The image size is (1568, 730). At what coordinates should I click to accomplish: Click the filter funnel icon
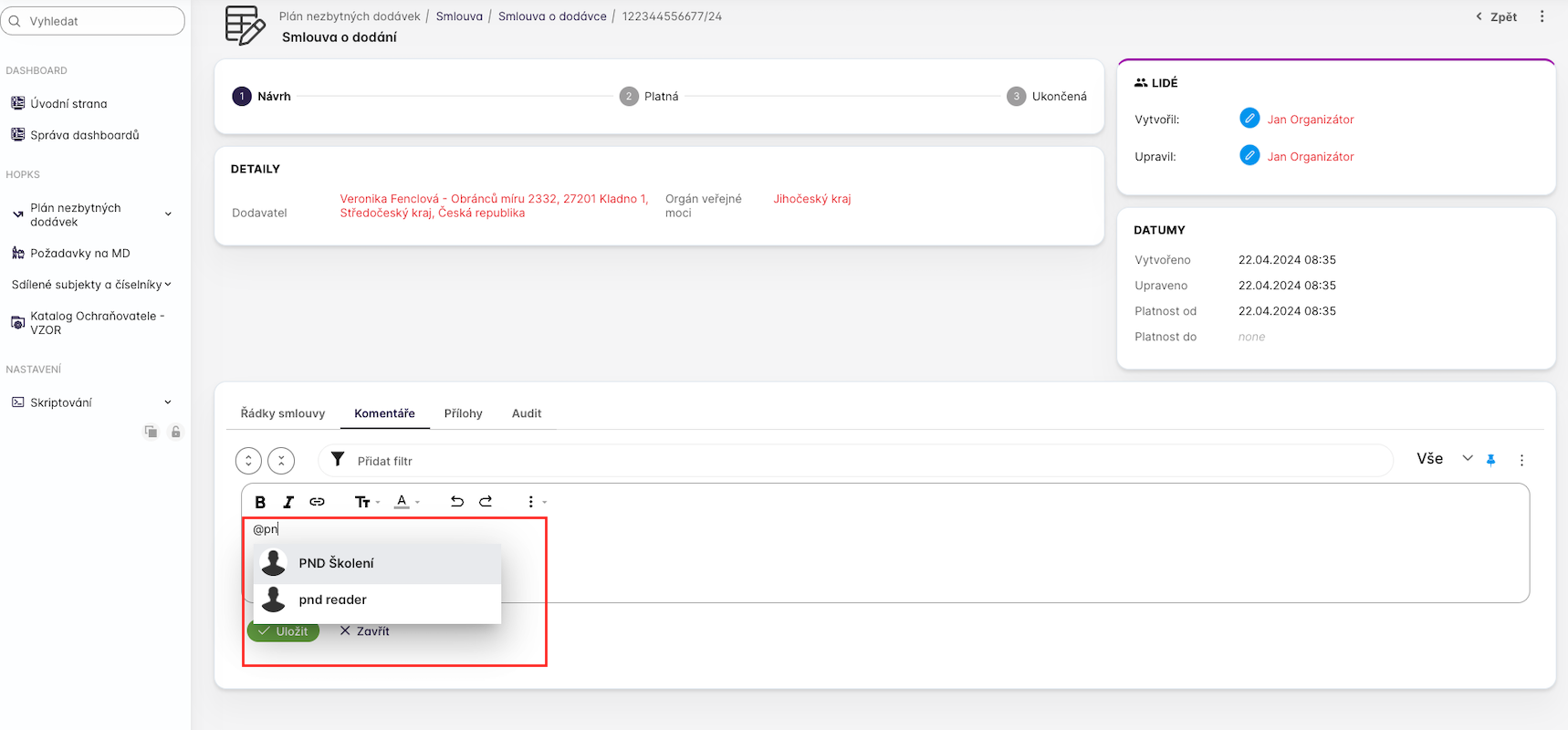pyautogui.click(x=338, y=460)
